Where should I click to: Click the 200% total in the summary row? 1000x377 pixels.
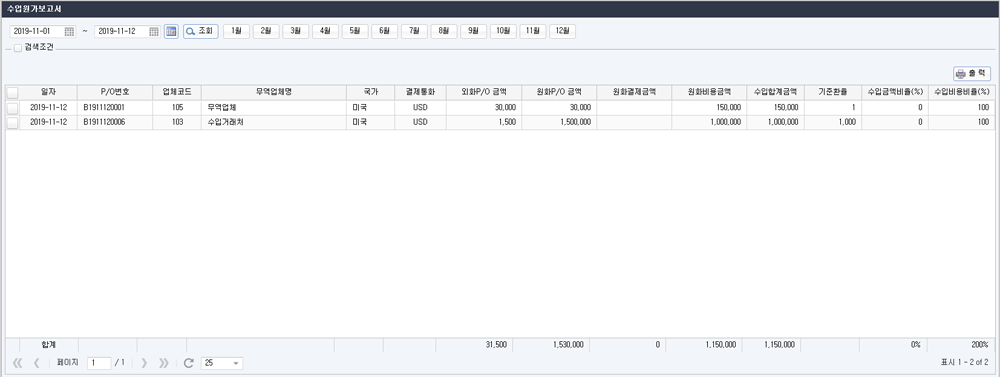coord(980,344)
